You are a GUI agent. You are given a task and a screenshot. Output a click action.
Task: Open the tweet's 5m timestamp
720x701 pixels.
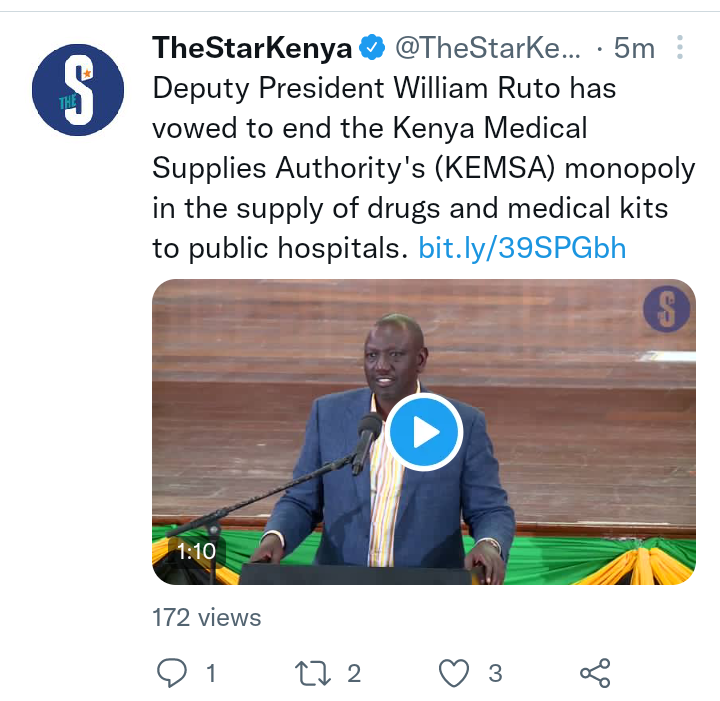[634, 48]
